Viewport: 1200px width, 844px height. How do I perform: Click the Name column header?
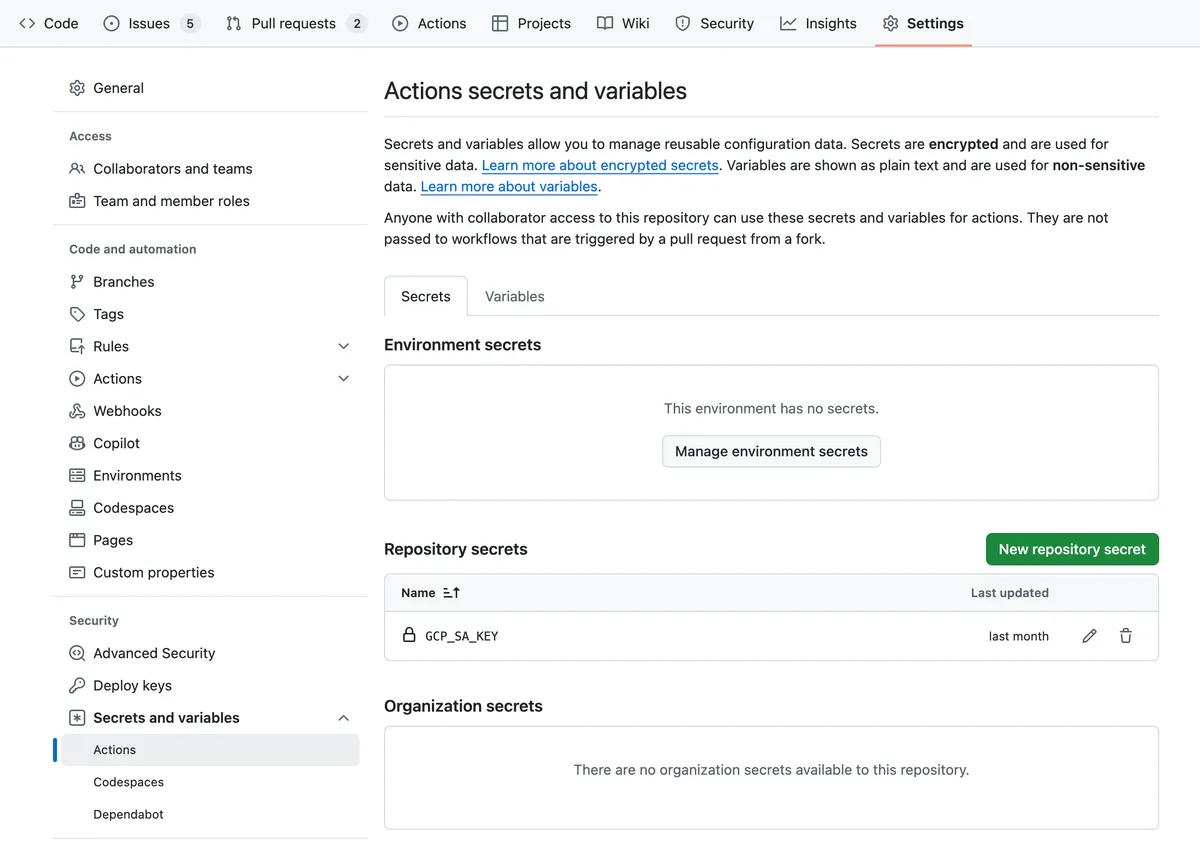pyautogui.click(x=418, y=593)
